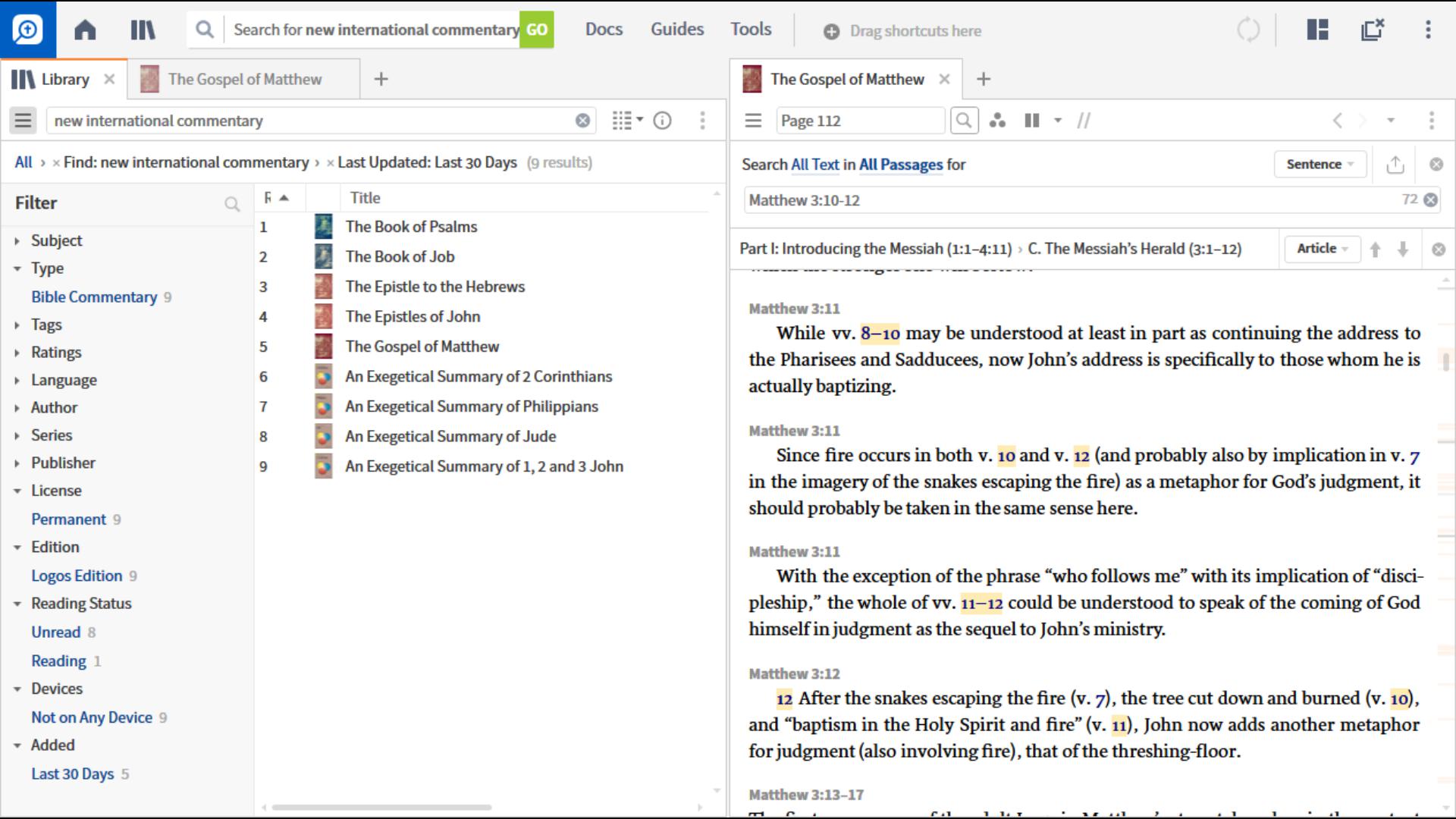Apply the Unread reading status filter

tap(55, 632)
